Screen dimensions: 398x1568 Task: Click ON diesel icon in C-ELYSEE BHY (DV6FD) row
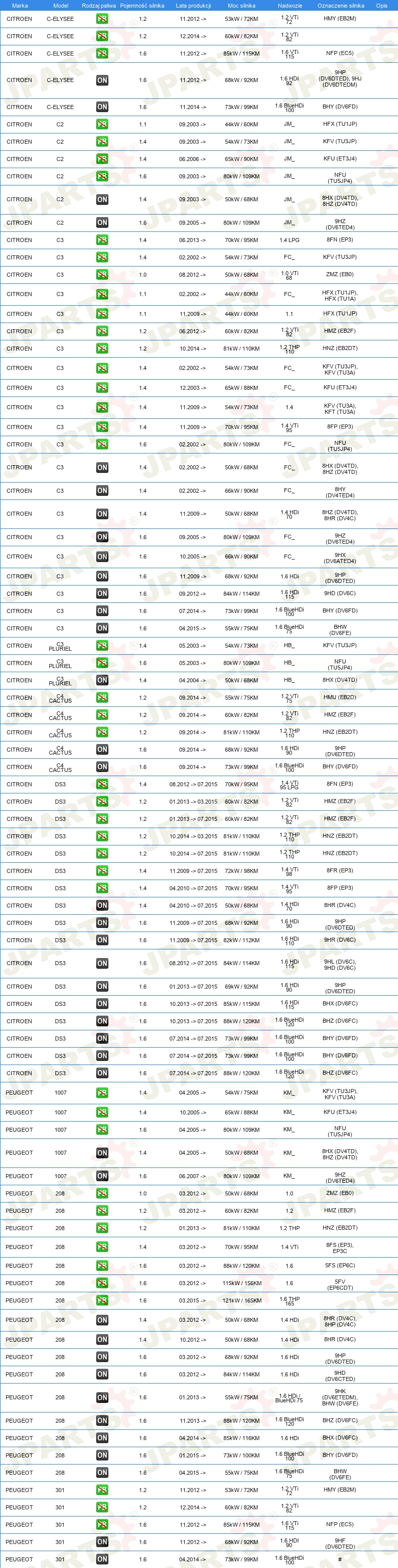(102, 107)
